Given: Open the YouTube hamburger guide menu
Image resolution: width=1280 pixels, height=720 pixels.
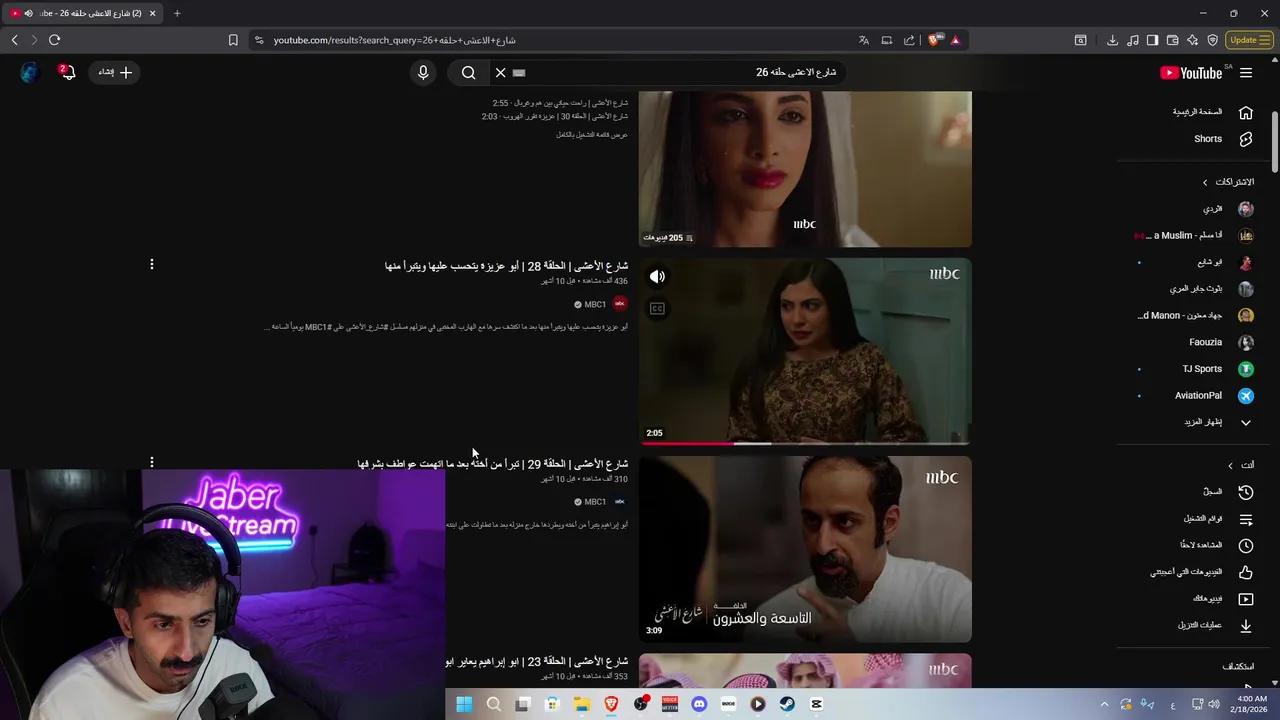Looking at the screenshot, I should tap(1246, 73).
